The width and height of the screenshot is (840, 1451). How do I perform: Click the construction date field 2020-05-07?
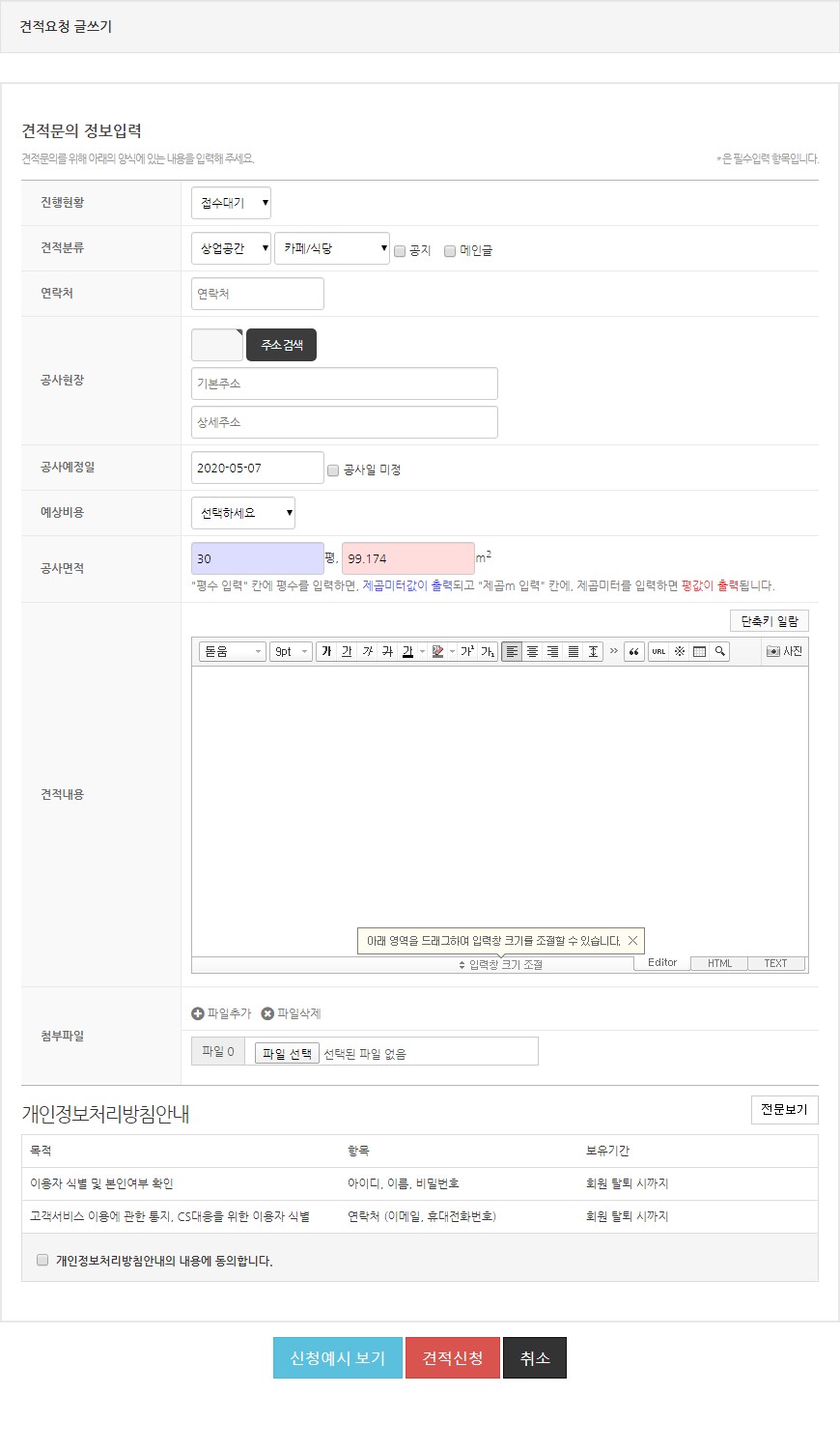(x=258, y=468)
